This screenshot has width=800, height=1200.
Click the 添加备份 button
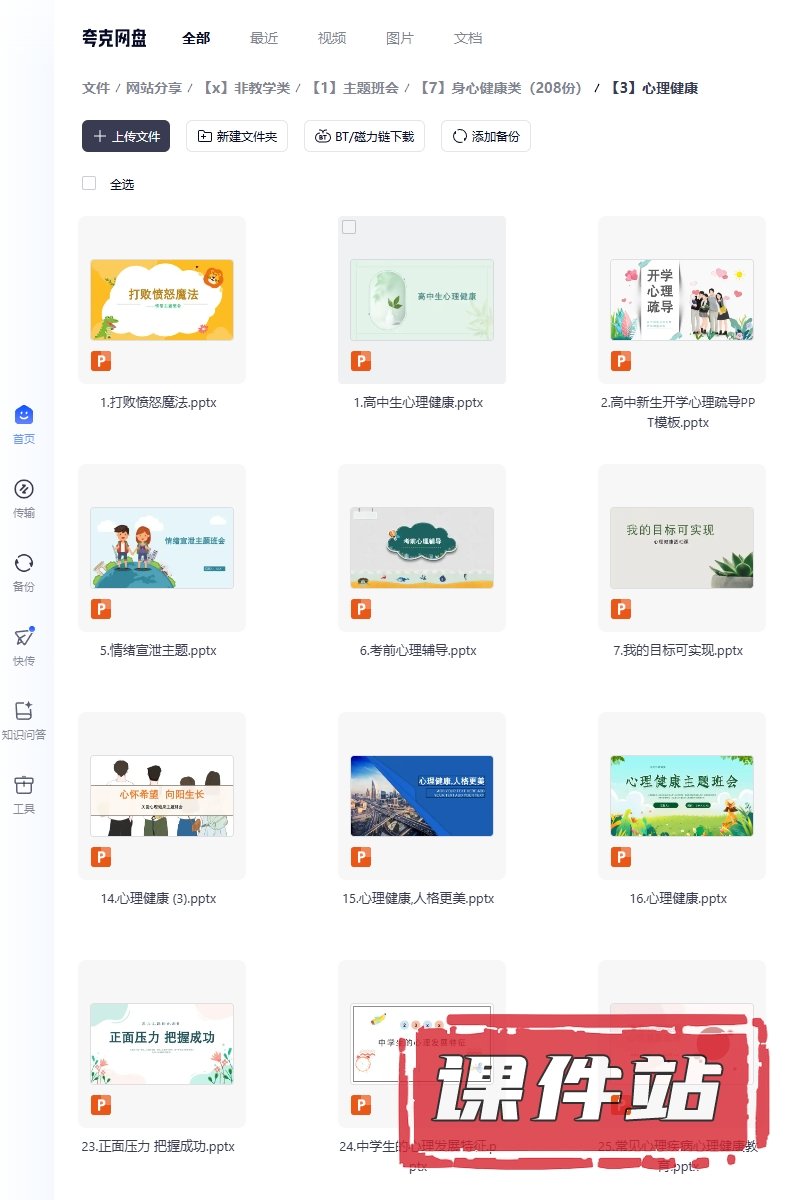[x=486, y=136]
